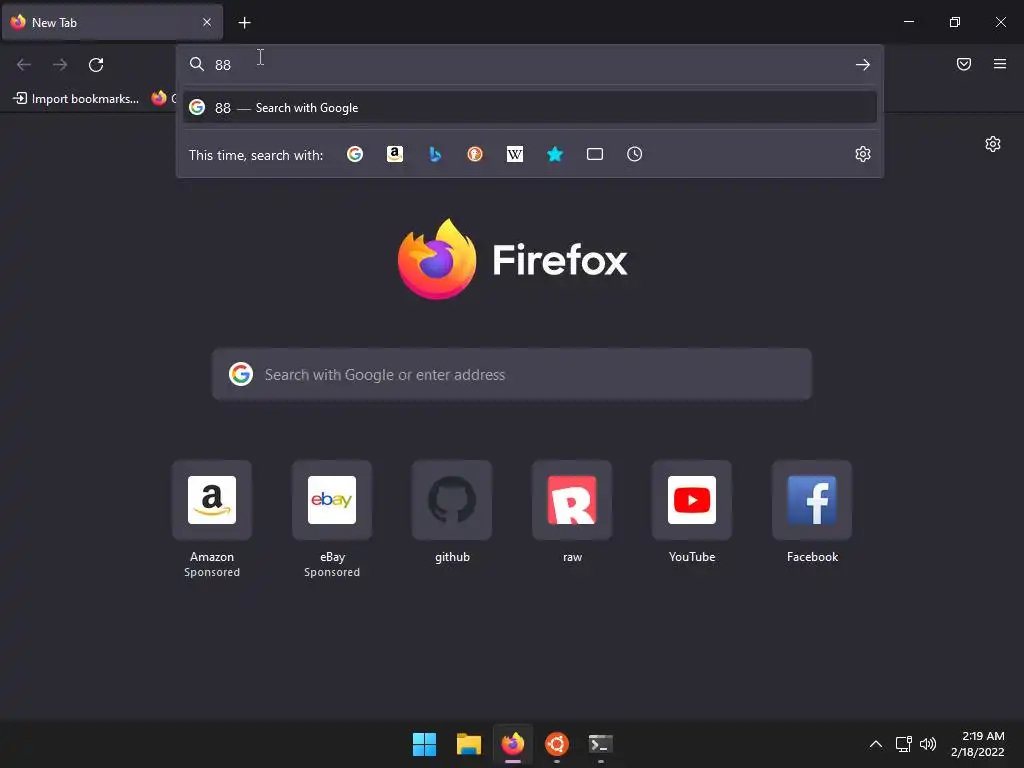Click the magnifier icon in the address bar

click(x=197, y=64)
